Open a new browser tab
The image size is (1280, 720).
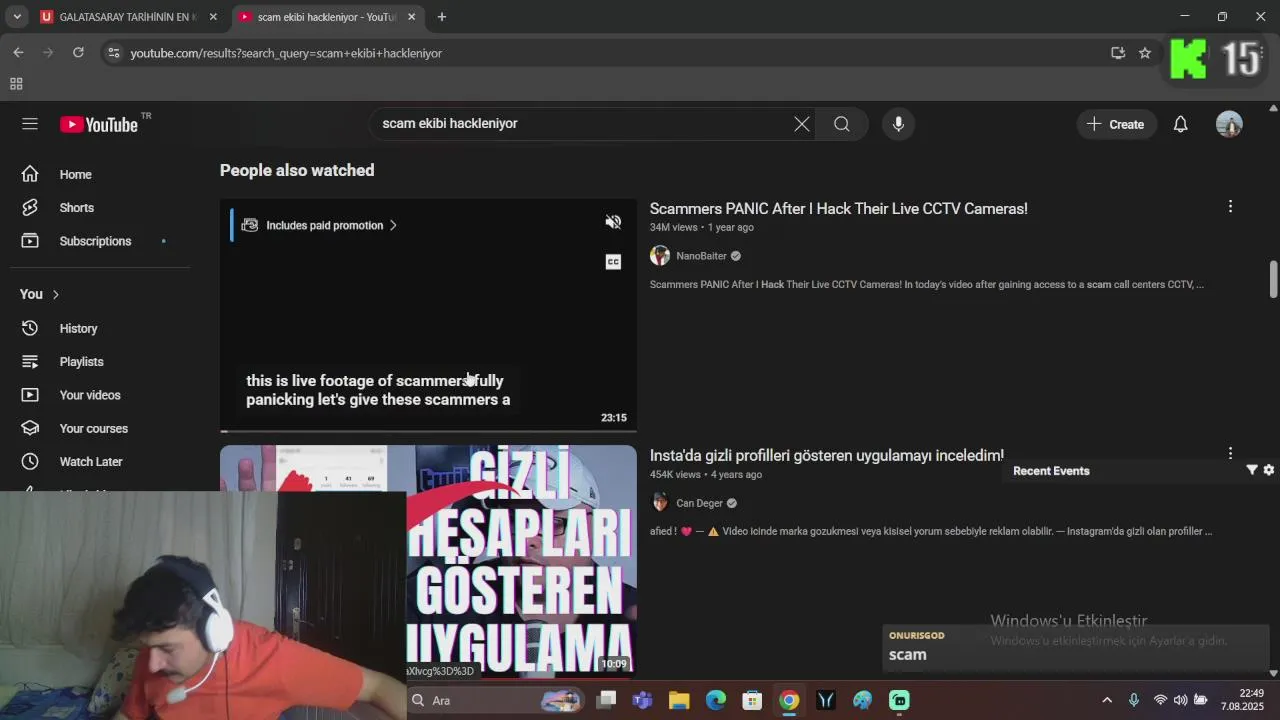coord(442,17)
